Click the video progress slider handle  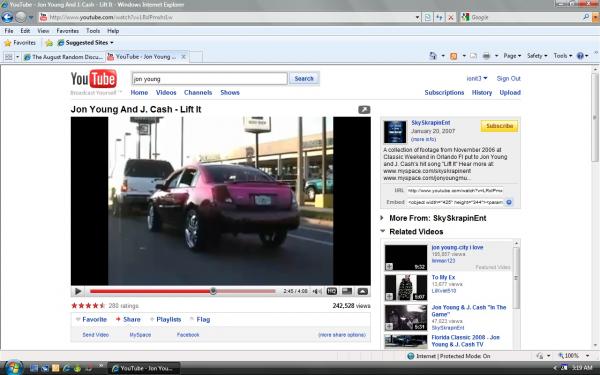(x=213, y=291)
